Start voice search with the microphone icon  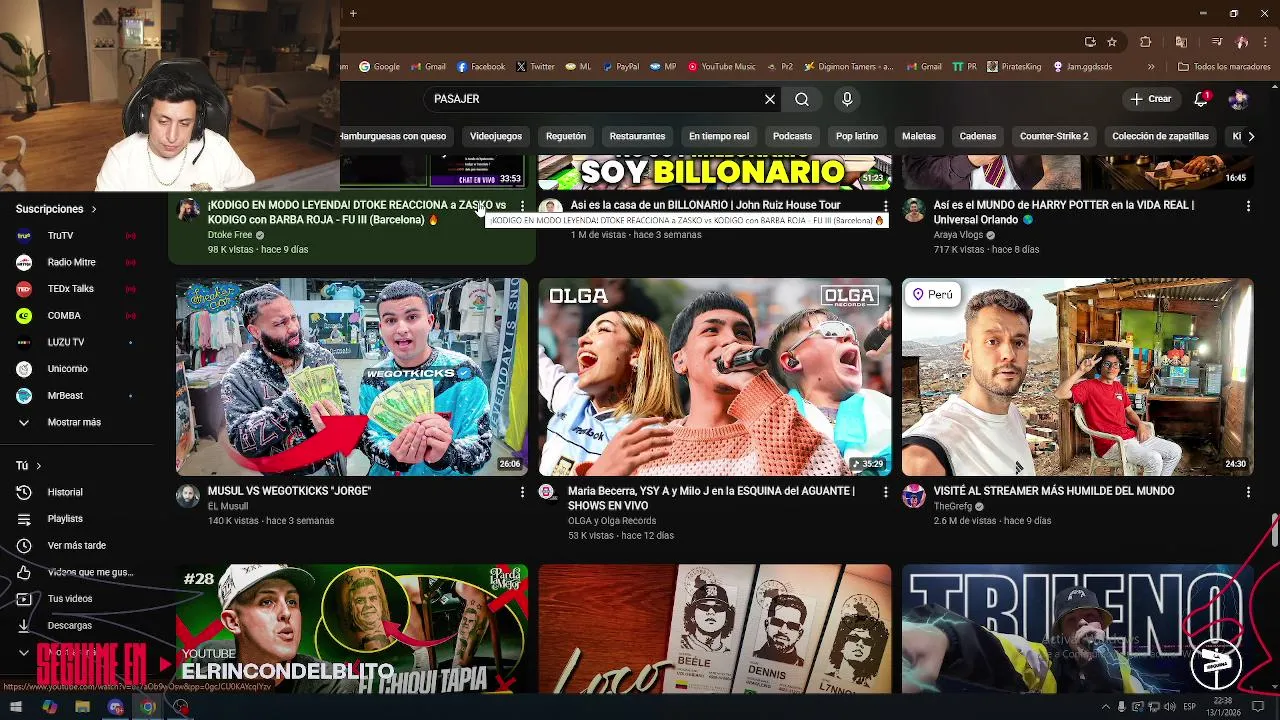847,99
